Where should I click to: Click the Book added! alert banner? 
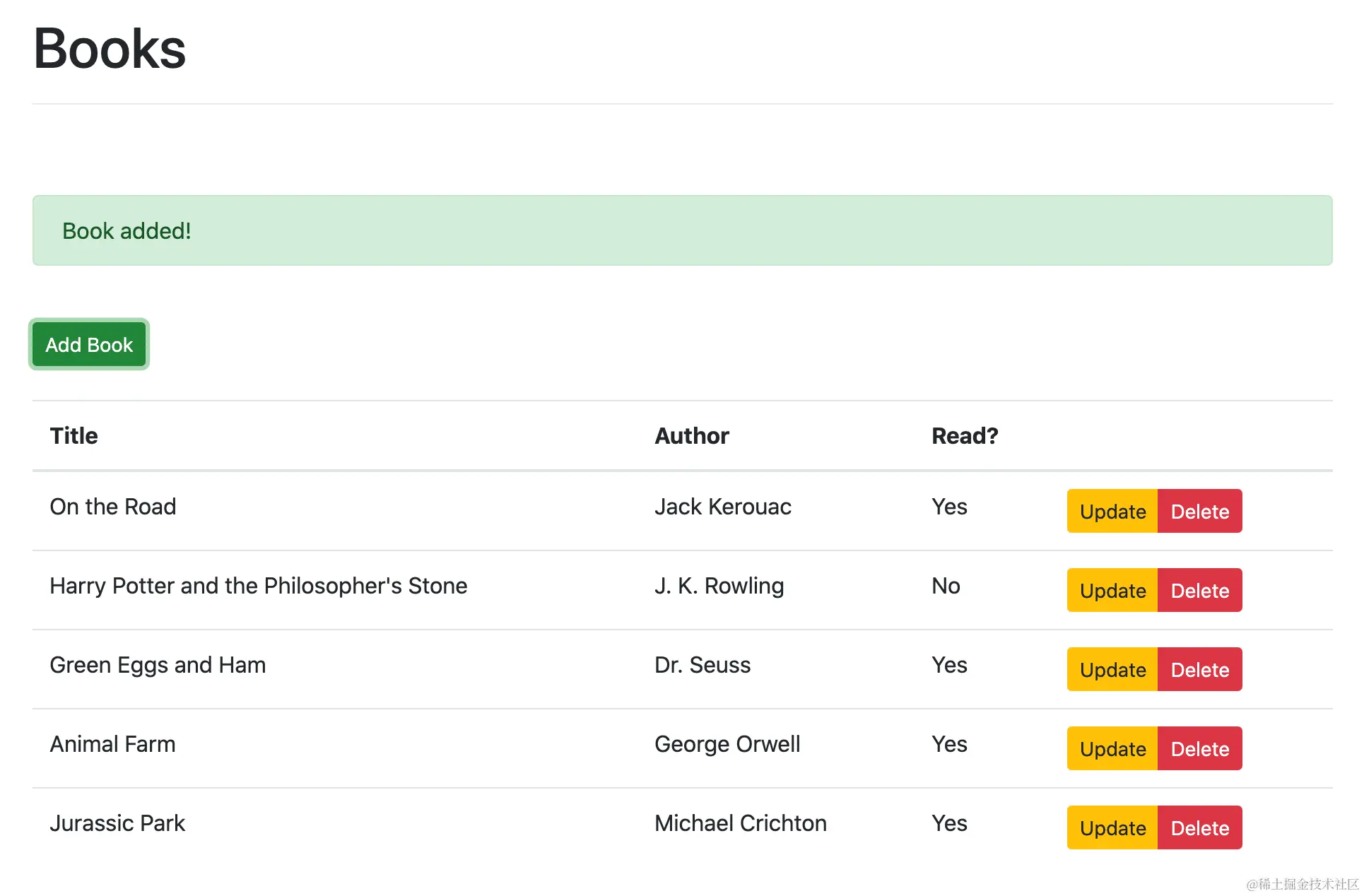(682, 231)
